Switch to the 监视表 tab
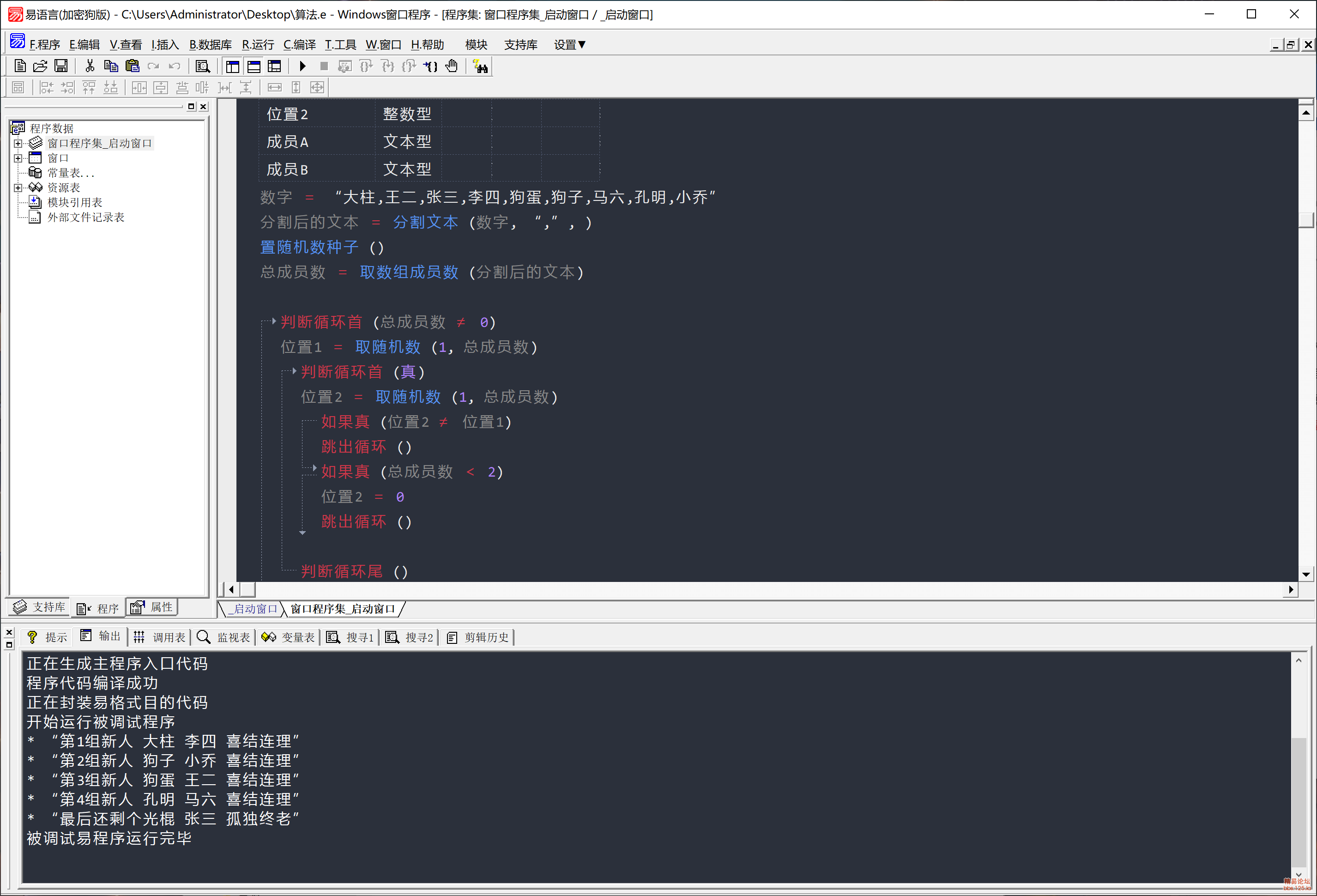 point(224,637)
